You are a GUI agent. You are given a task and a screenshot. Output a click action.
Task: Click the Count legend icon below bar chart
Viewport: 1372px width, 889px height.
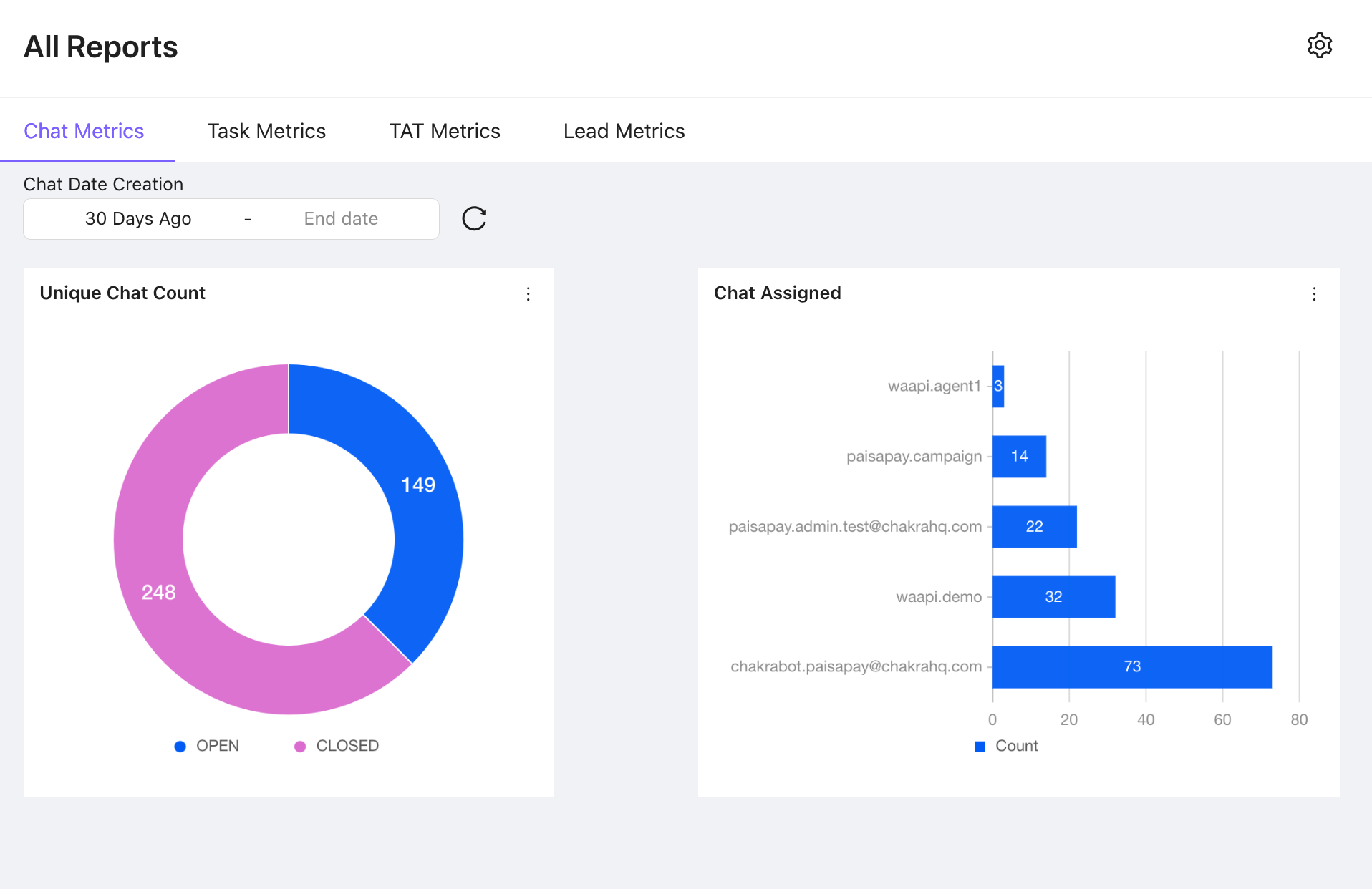pos(980,745)
